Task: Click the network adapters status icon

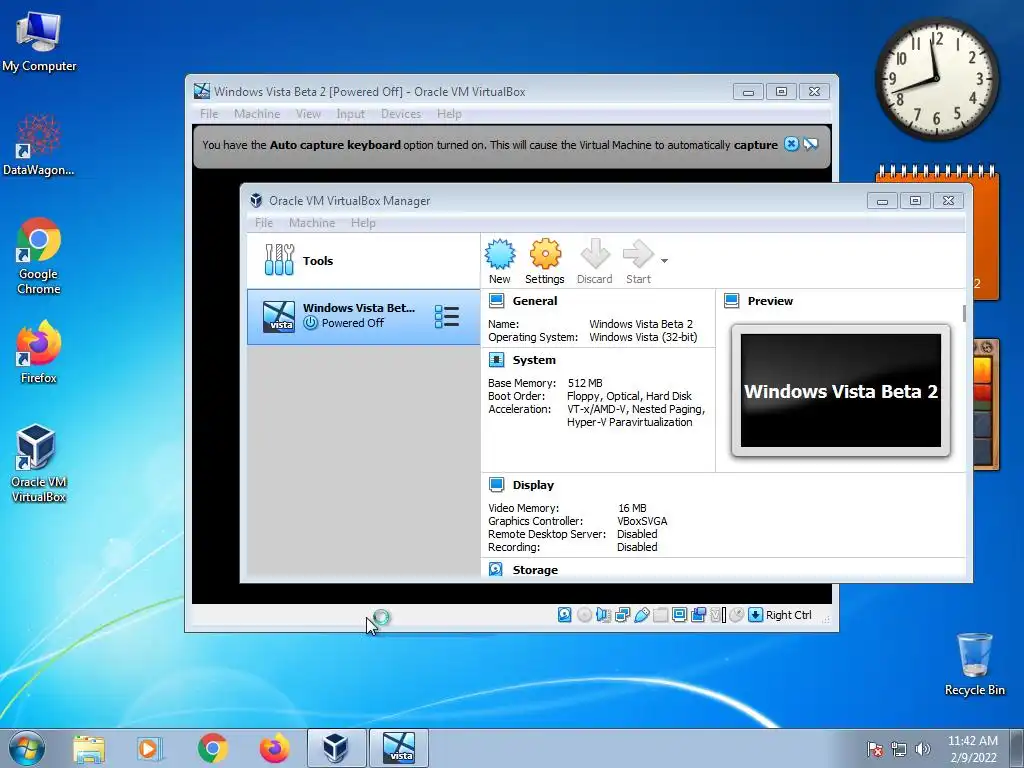Action: (622, 615)
